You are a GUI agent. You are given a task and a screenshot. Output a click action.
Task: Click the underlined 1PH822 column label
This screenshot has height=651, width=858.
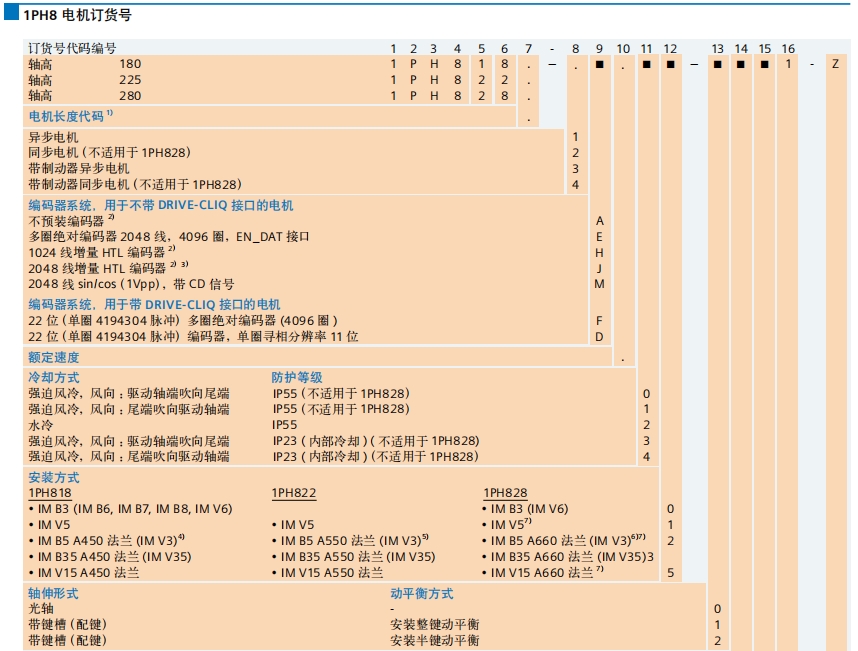coord(292,493)
